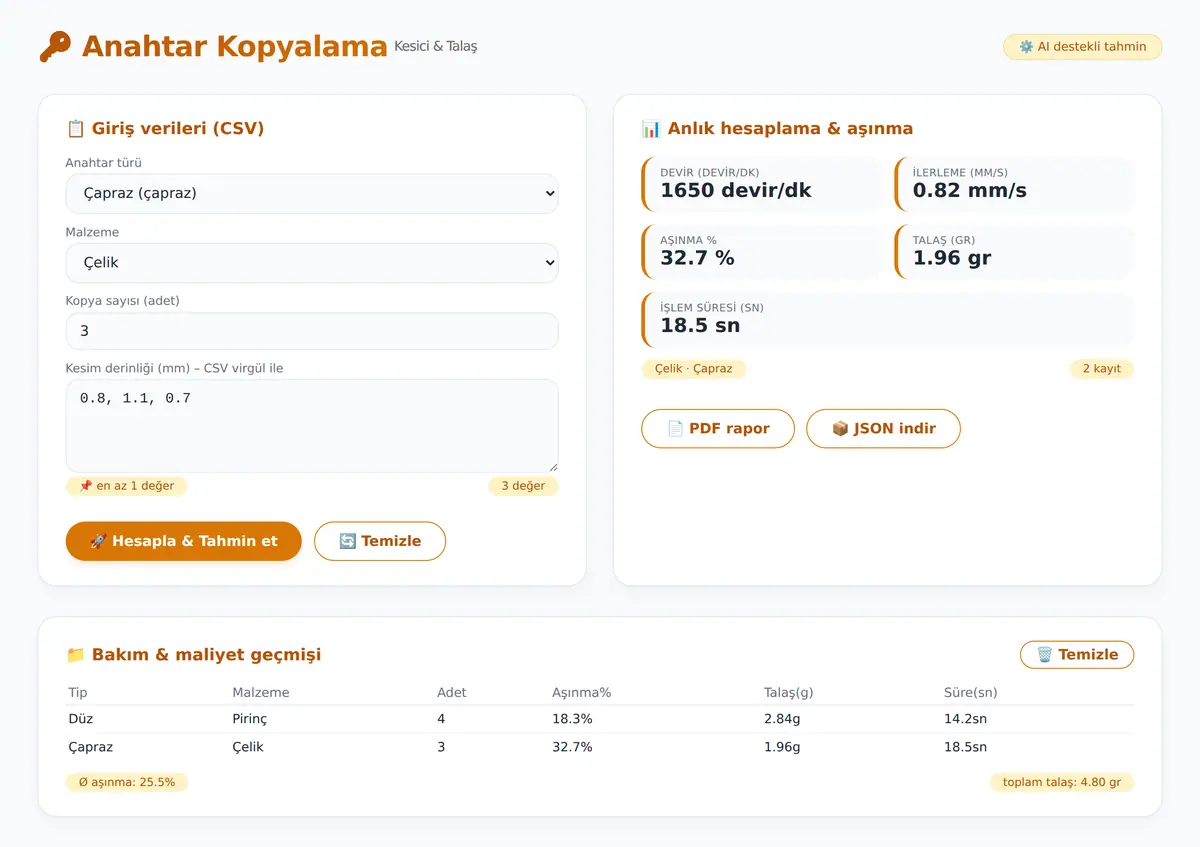Viewport: 1200px width, 847px height.
Task: Click the 32.7 % wear card value
Action: pyautogui.click(x=697, y=258)
